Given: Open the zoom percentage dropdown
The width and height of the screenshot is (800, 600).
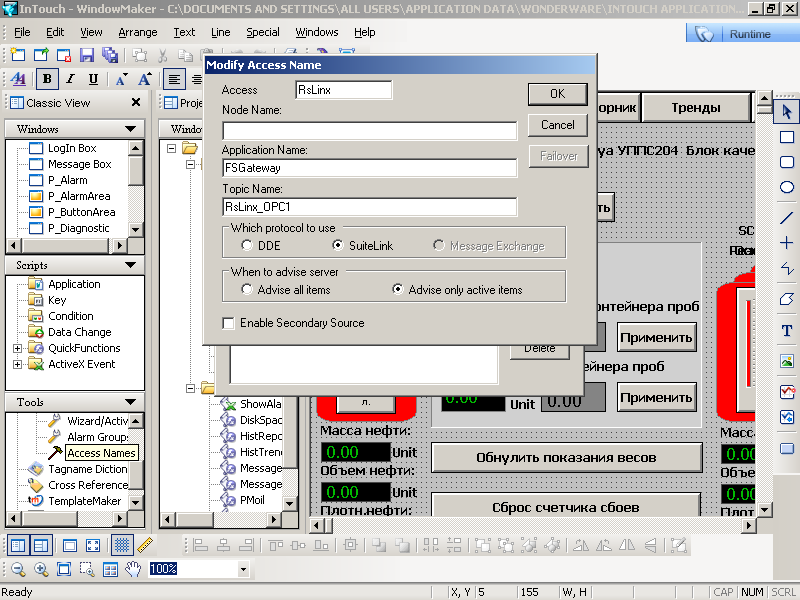Looking at the screenshot, I should (243, 570).
